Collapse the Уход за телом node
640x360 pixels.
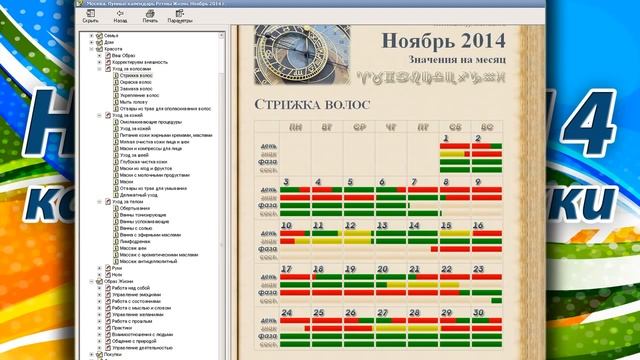point(99,202)
